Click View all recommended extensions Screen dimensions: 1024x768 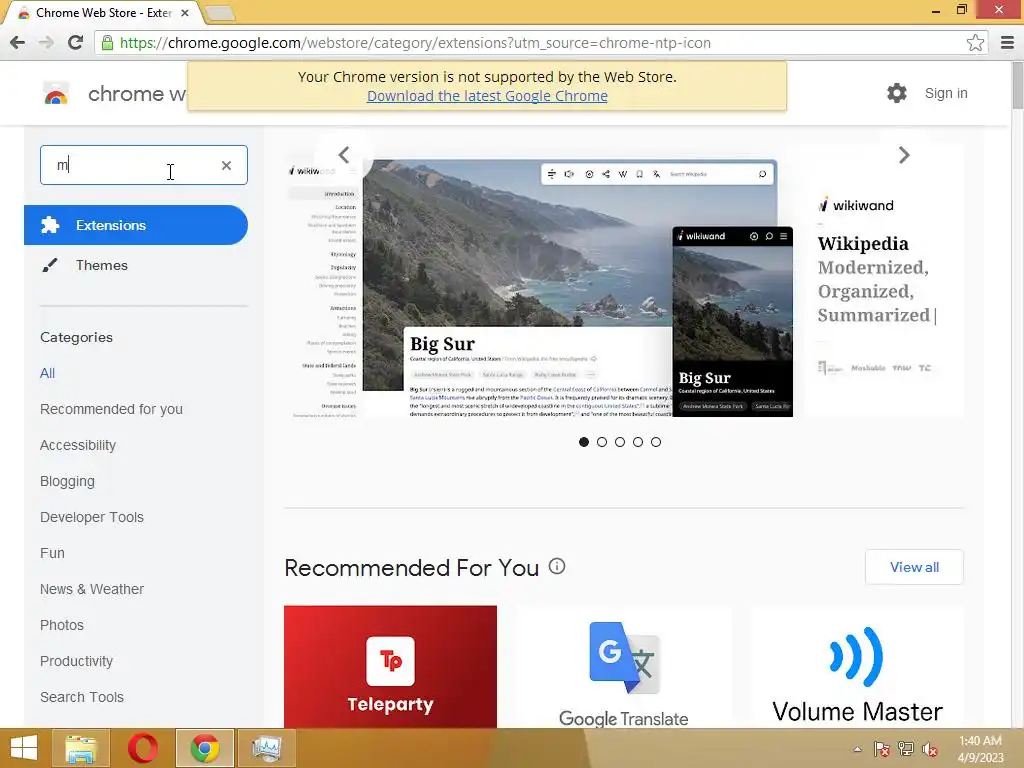914,567
